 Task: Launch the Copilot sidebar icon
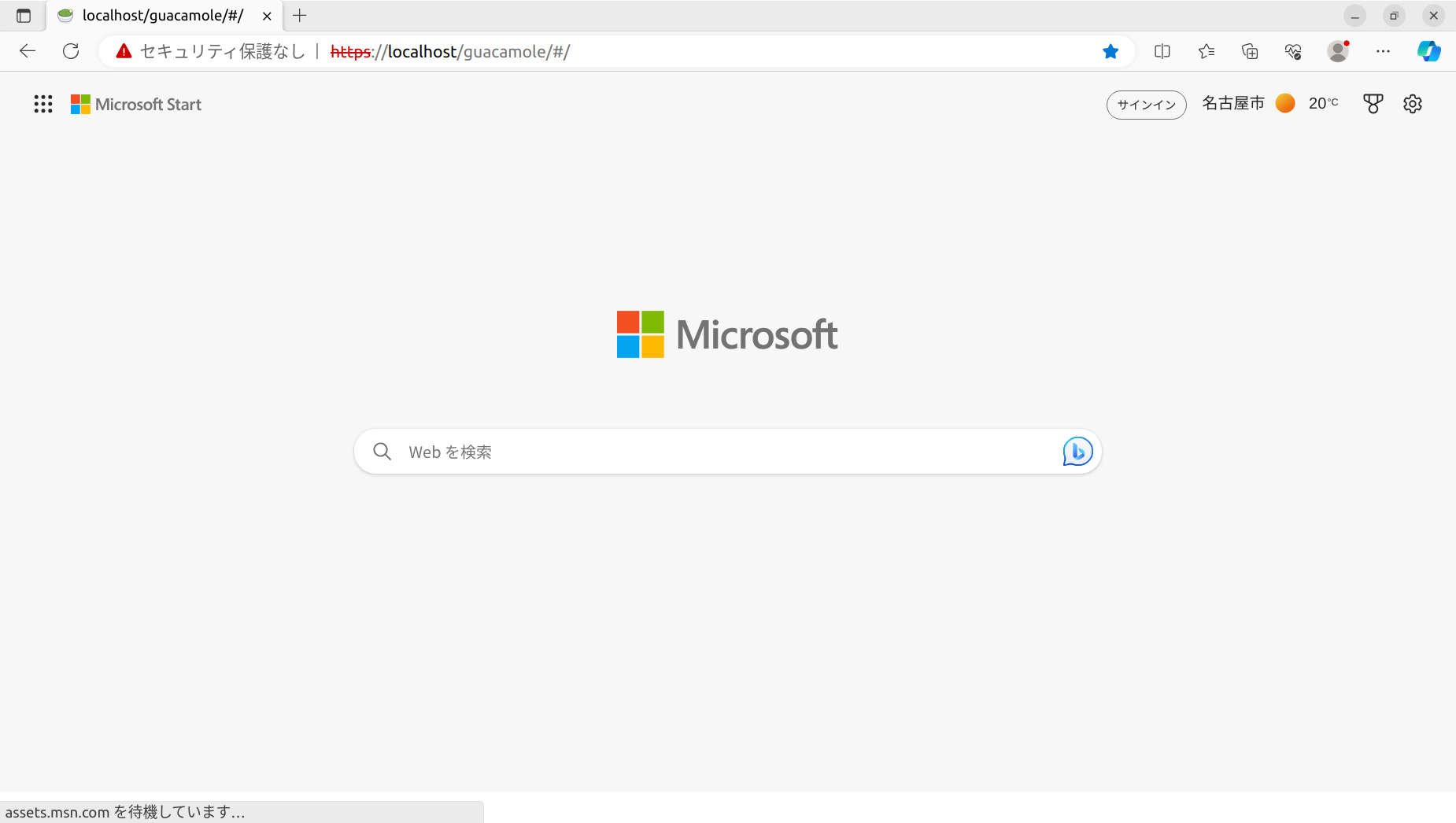click(x=1429, y=51)
